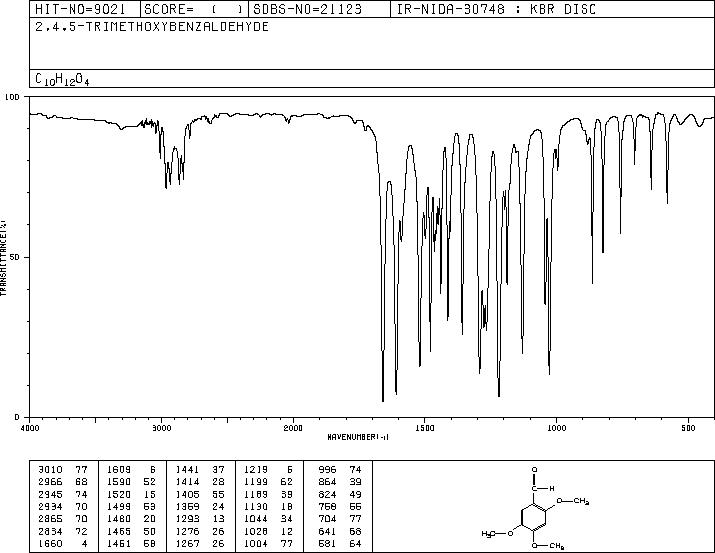Select the 1441 peak entry in table

point(200,470)
